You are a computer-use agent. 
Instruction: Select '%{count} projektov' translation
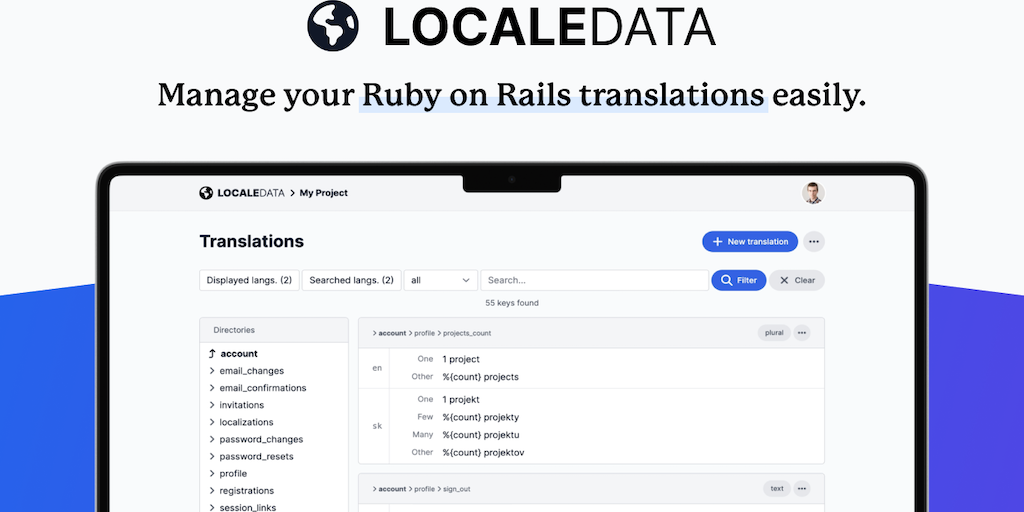(483, 452)
